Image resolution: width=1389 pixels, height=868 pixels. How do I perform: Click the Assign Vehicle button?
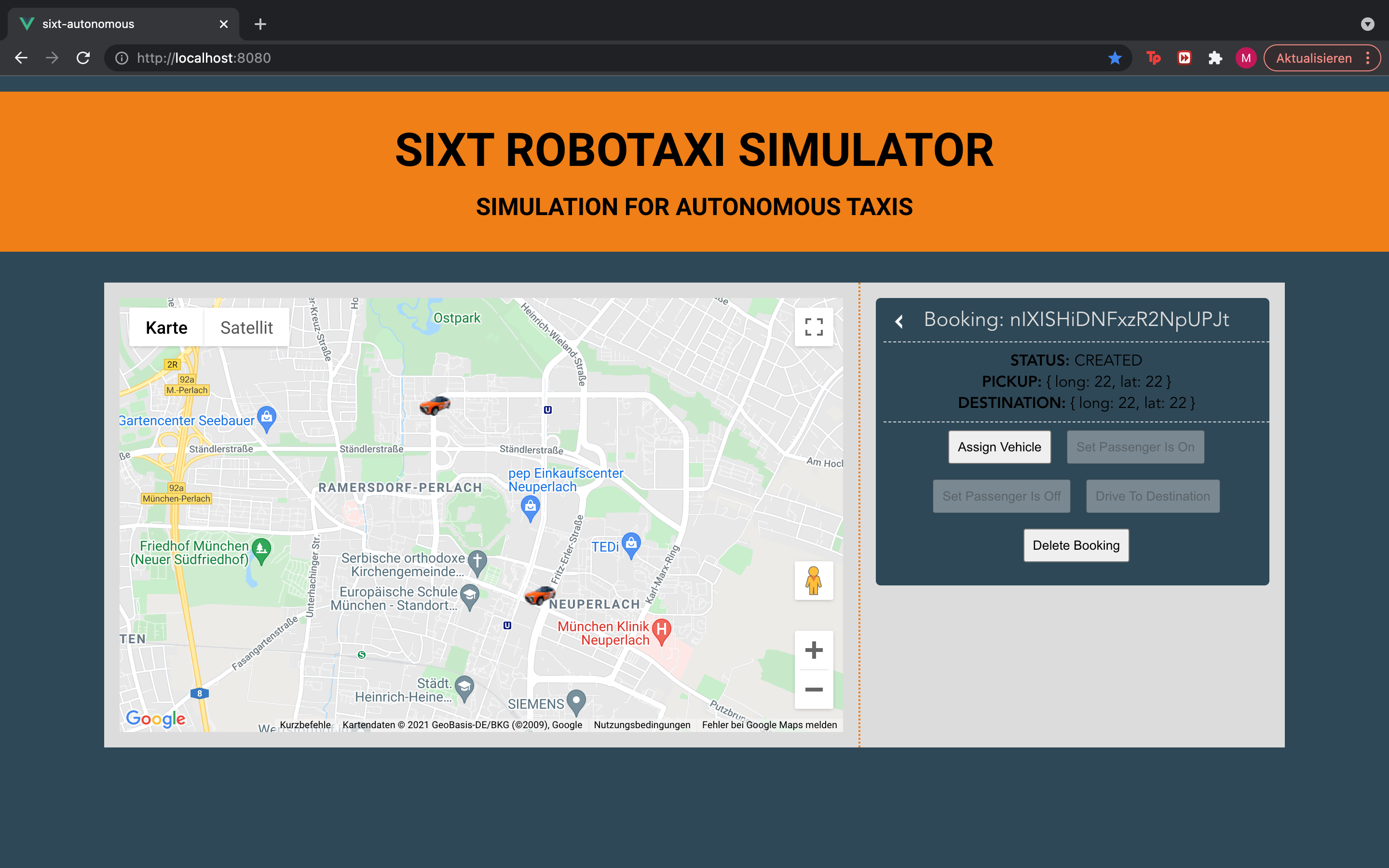pyautogui.click(x=999, y=447)
